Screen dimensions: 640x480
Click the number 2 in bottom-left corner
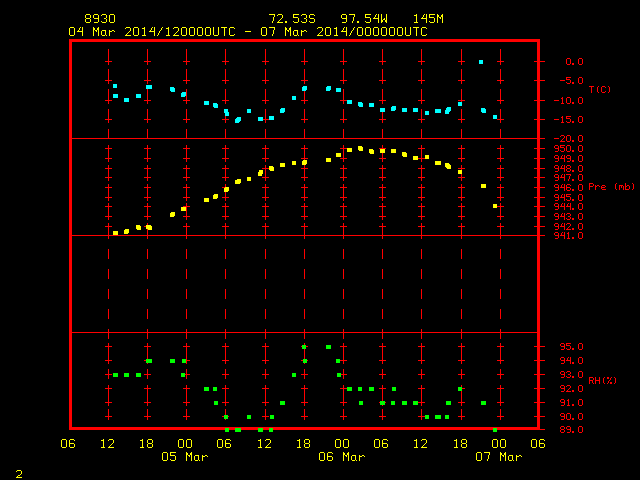coord(19,474)
